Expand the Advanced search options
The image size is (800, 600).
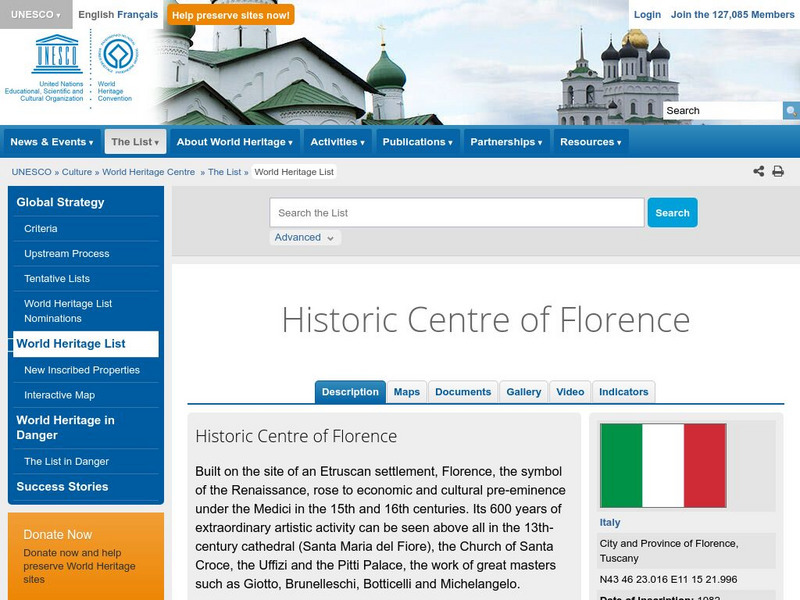tap(296, 237)
